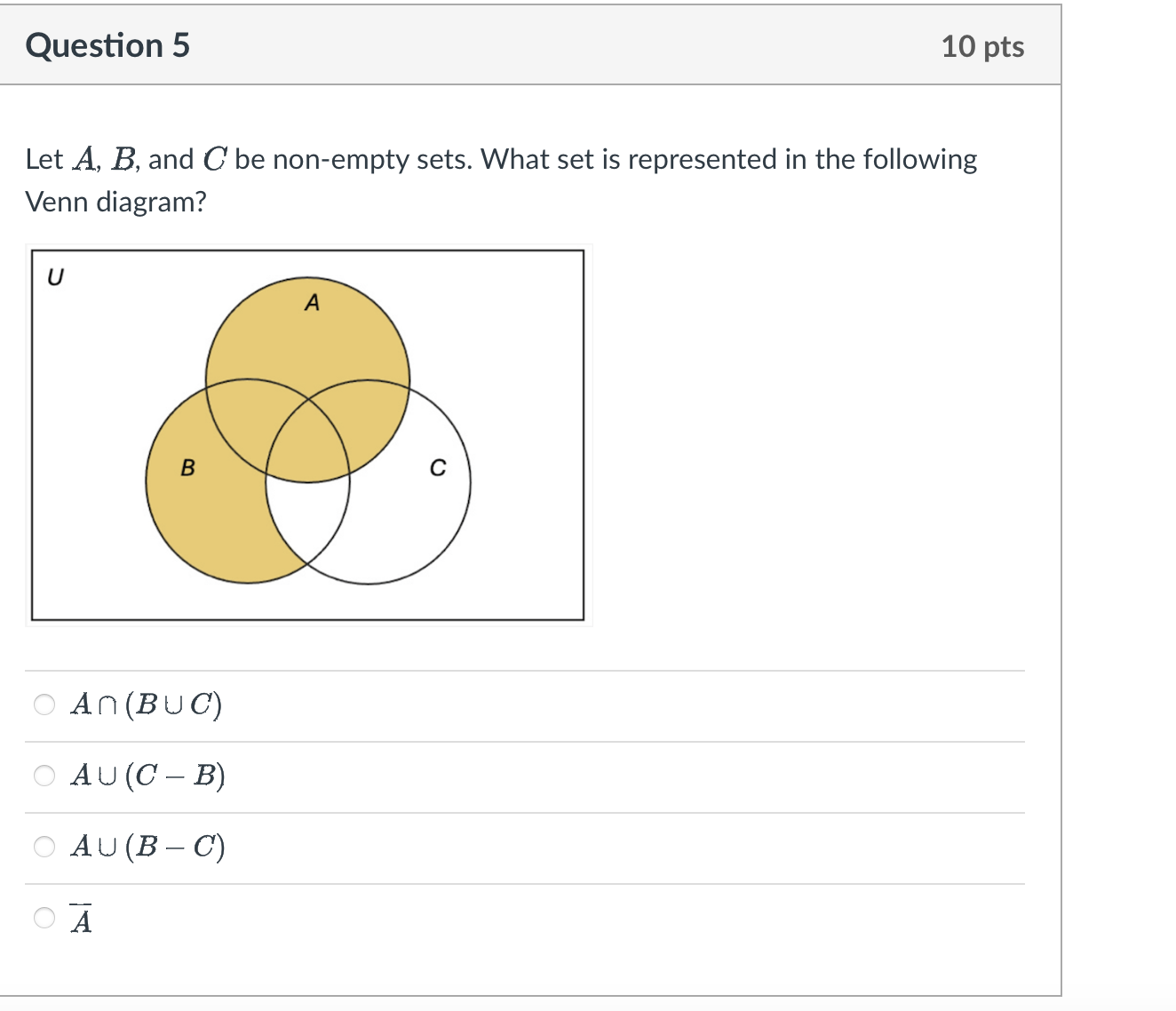Click the A ∩ (B ∪ C) answer text
The image size is (1176, 1011).
(147, 705)
